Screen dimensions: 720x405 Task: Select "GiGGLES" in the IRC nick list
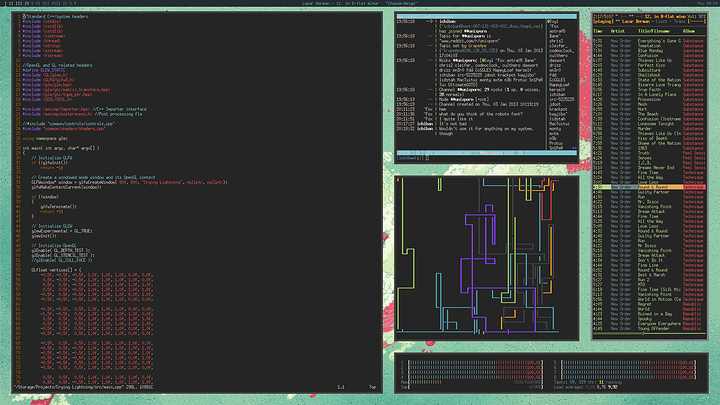[559, 82]
